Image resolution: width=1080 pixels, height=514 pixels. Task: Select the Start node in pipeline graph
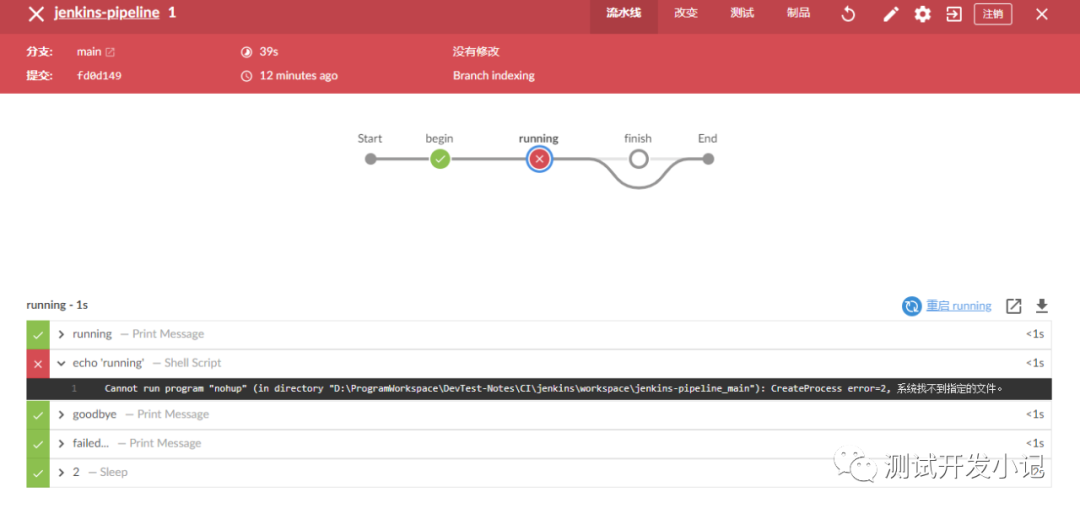371,159
